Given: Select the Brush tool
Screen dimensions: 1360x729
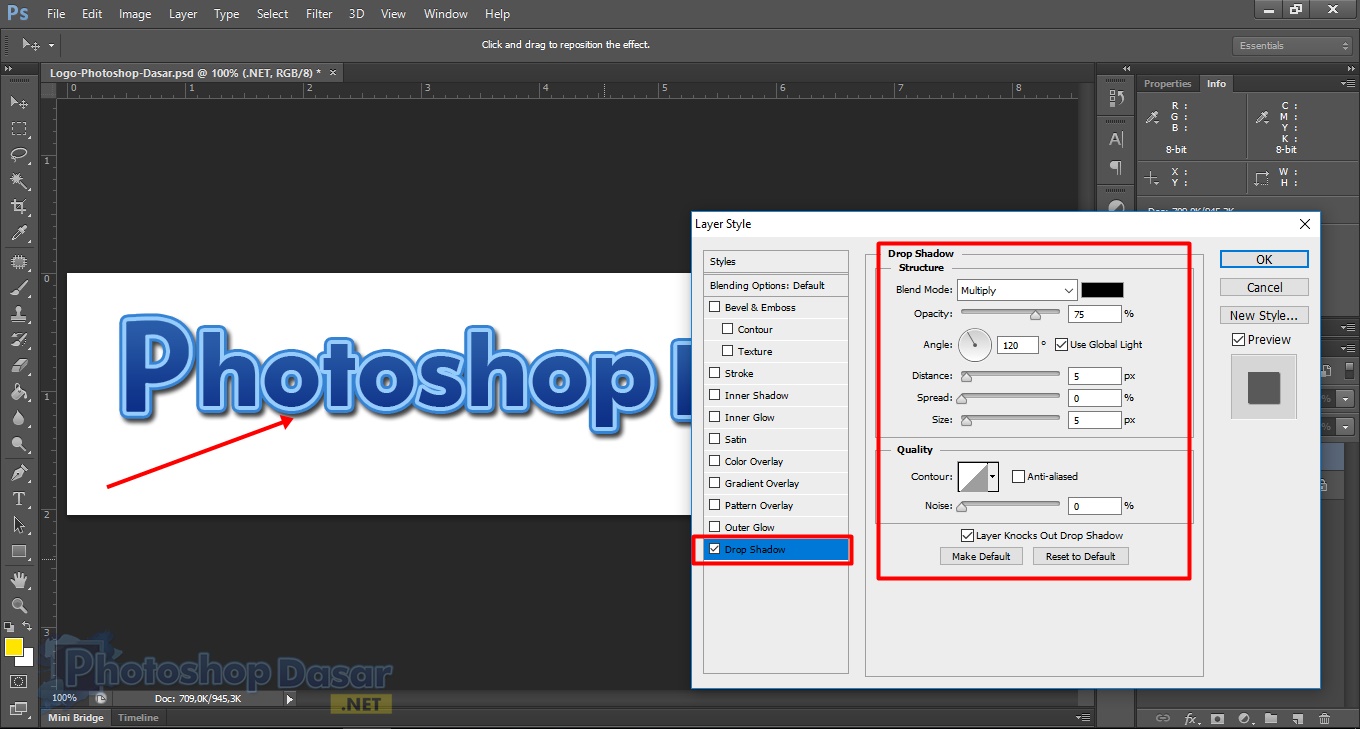Looking at the screenshot, I should click(x=19, y=288).
